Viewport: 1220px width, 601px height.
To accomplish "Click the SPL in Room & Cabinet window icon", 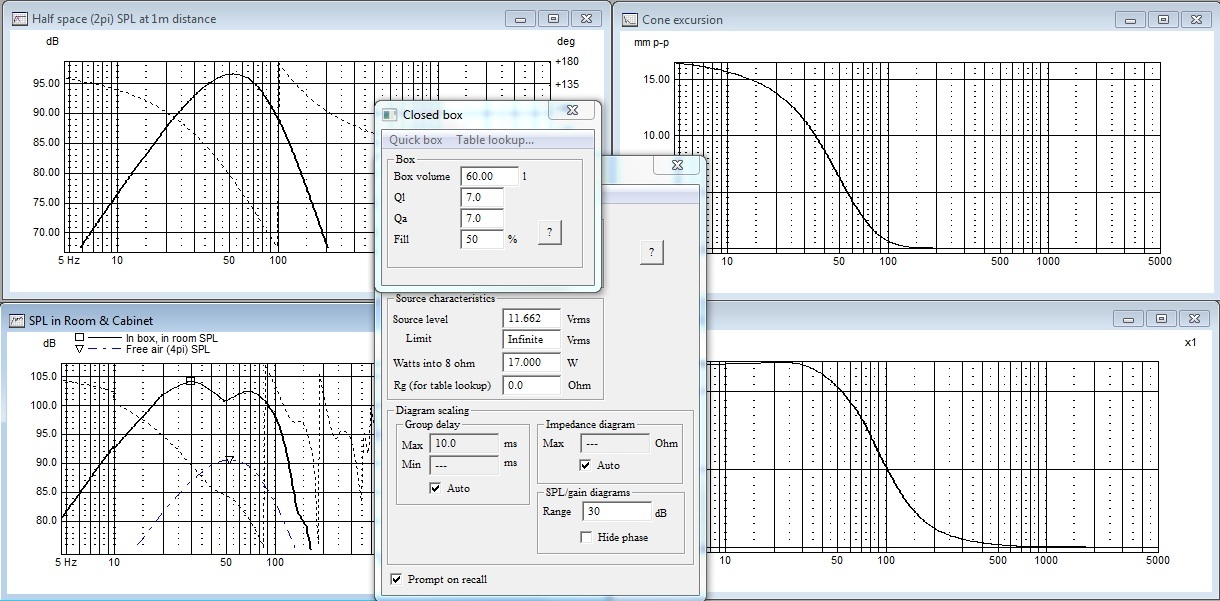I will [19, 321].
